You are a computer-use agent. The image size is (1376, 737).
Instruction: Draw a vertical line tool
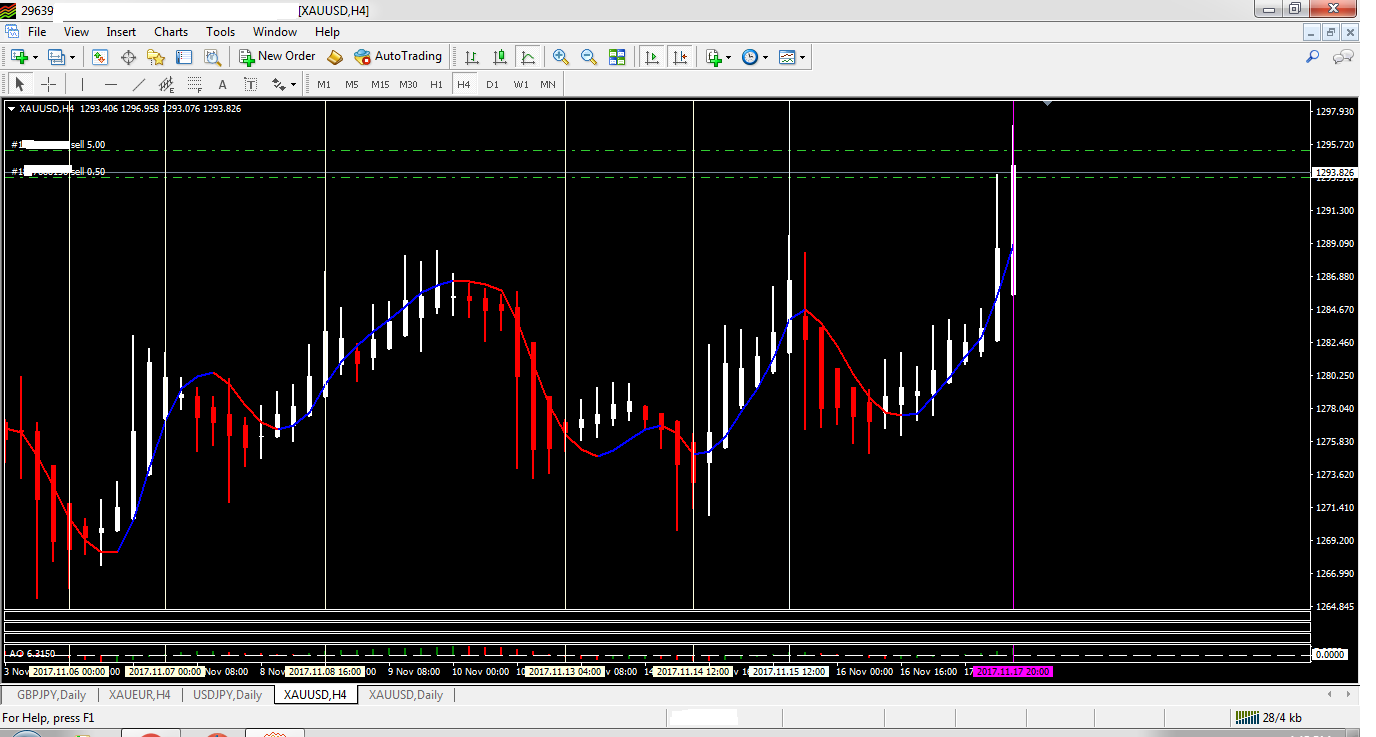click(82, 84)
